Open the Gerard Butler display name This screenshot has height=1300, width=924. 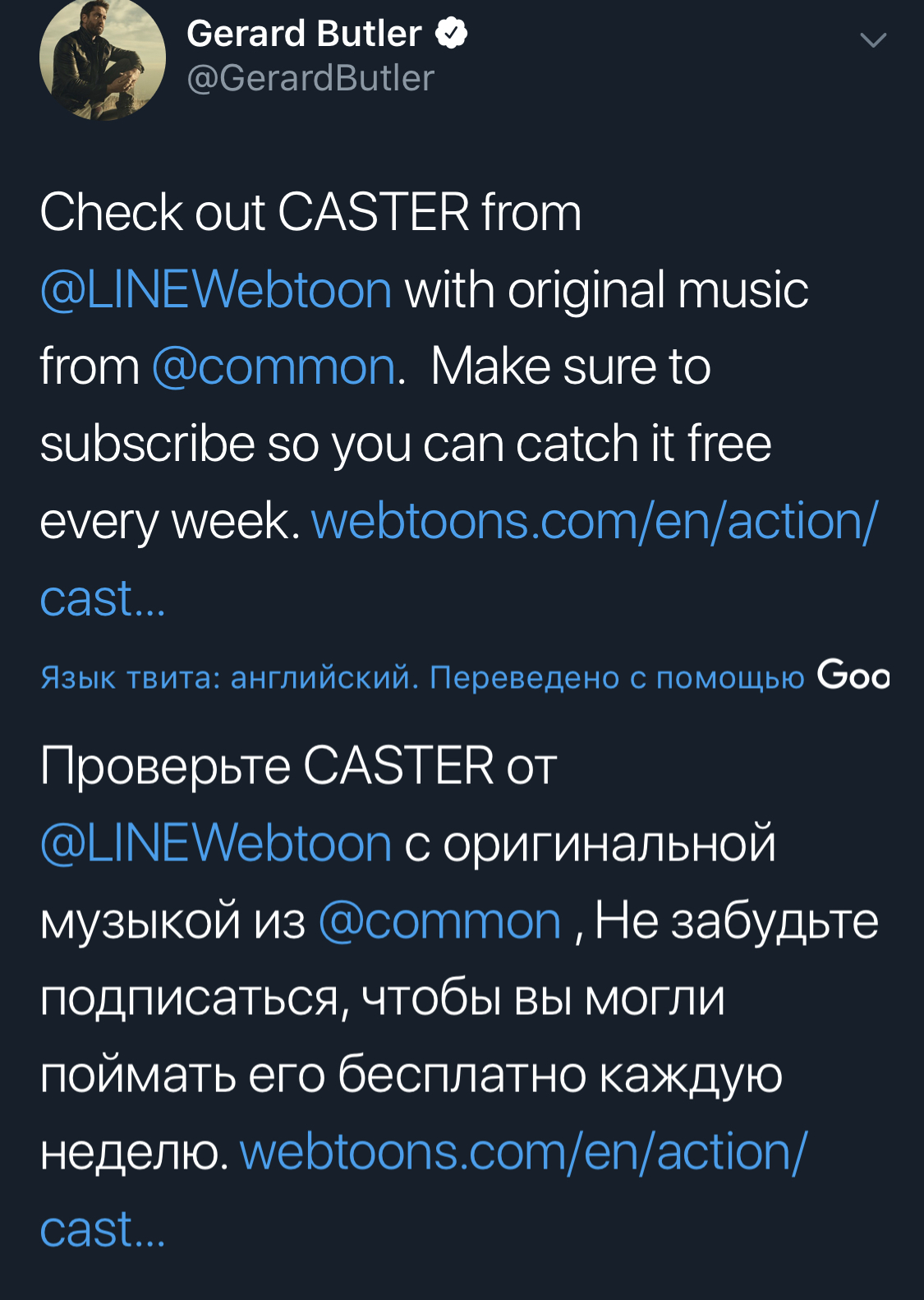coord(304,34)
